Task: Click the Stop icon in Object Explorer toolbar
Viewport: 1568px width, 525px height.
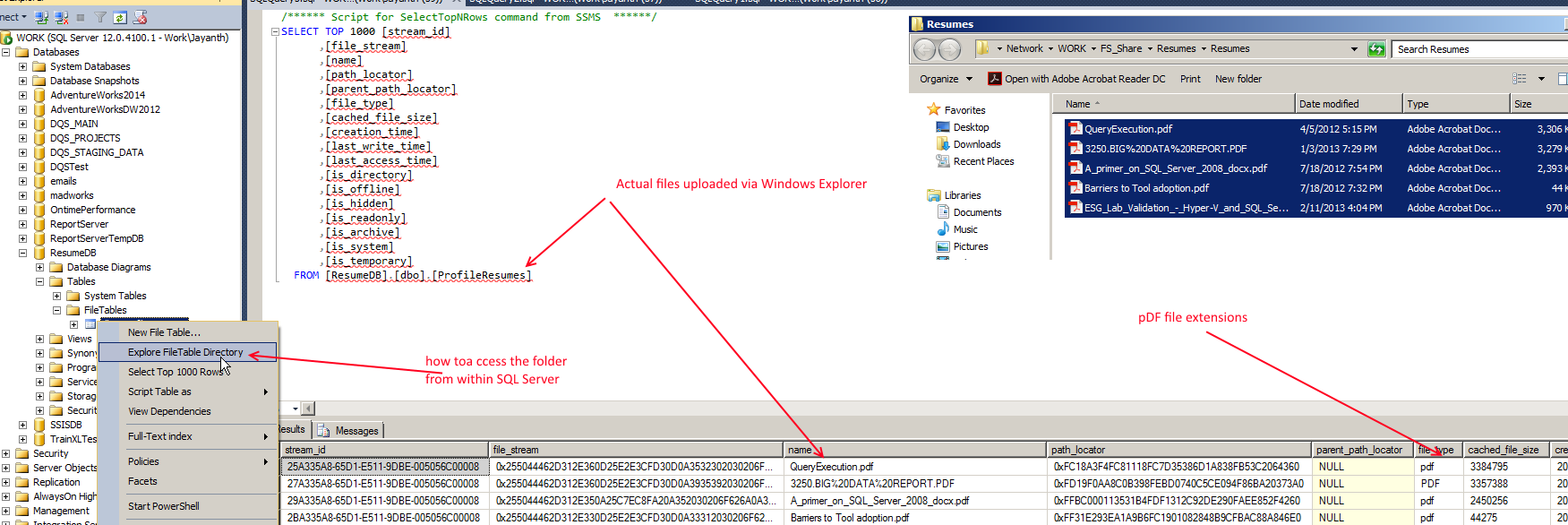Action: point(81,17)
